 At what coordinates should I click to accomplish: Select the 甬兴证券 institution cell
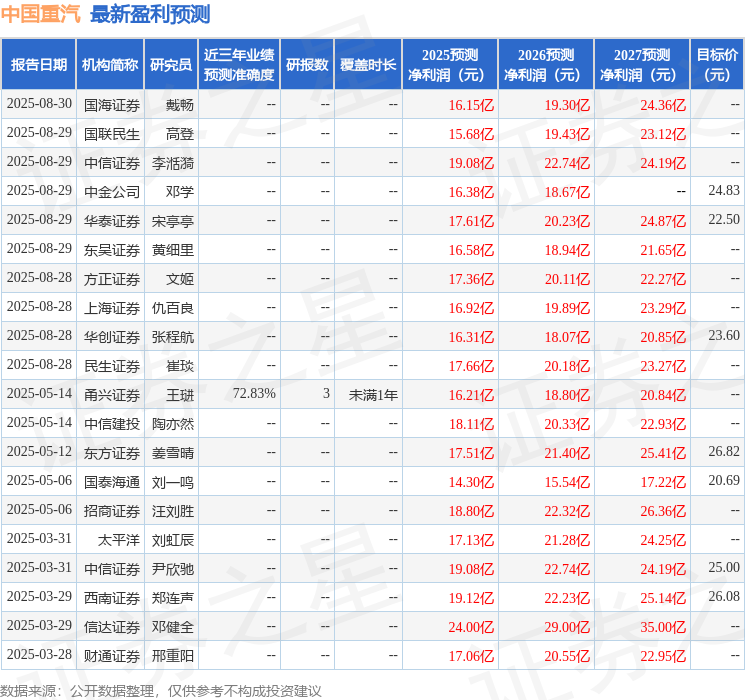click(x=112, y=395)
